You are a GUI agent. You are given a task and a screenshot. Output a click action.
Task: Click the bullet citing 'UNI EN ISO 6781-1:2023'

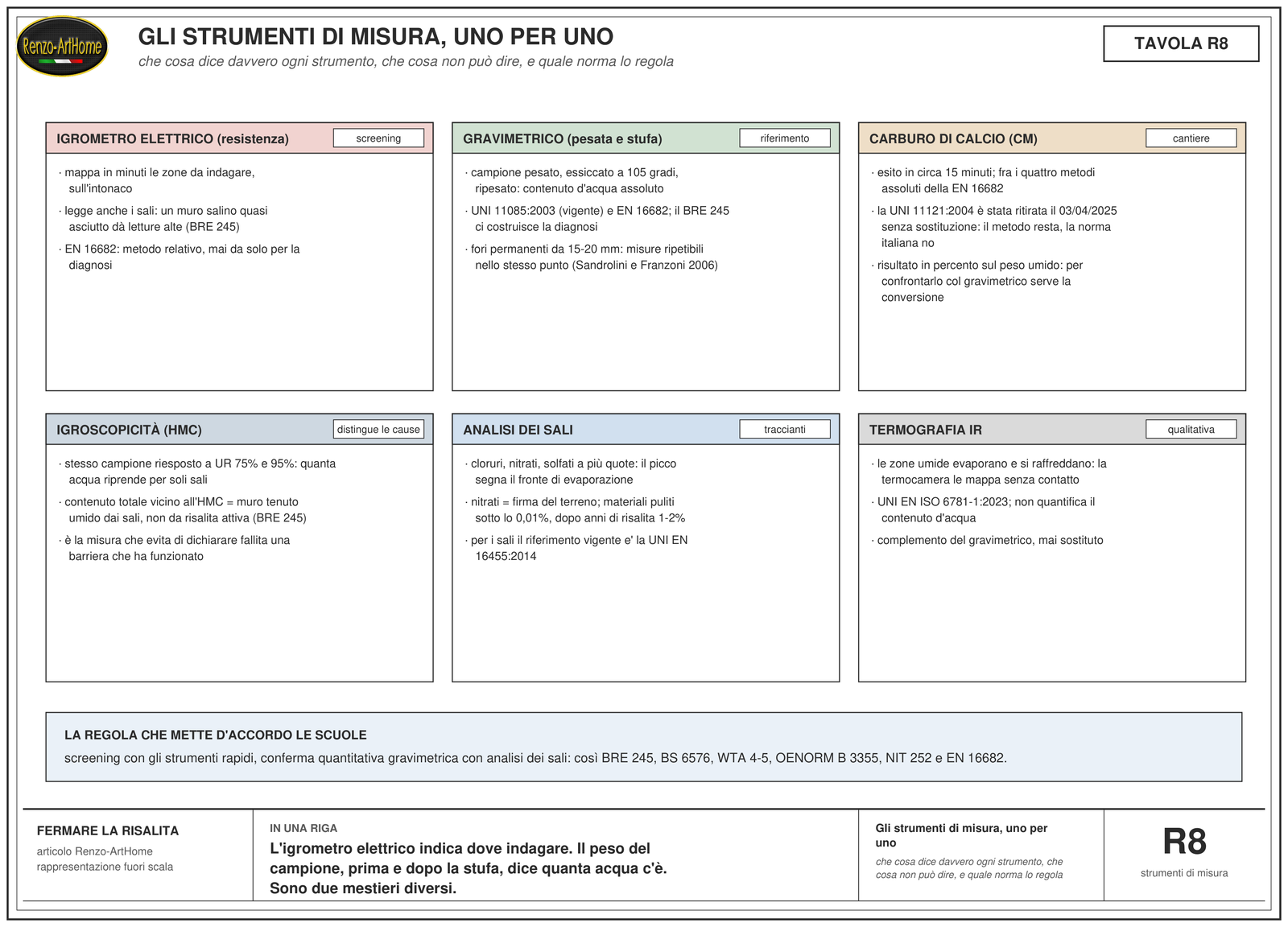[x=983, y=510]
